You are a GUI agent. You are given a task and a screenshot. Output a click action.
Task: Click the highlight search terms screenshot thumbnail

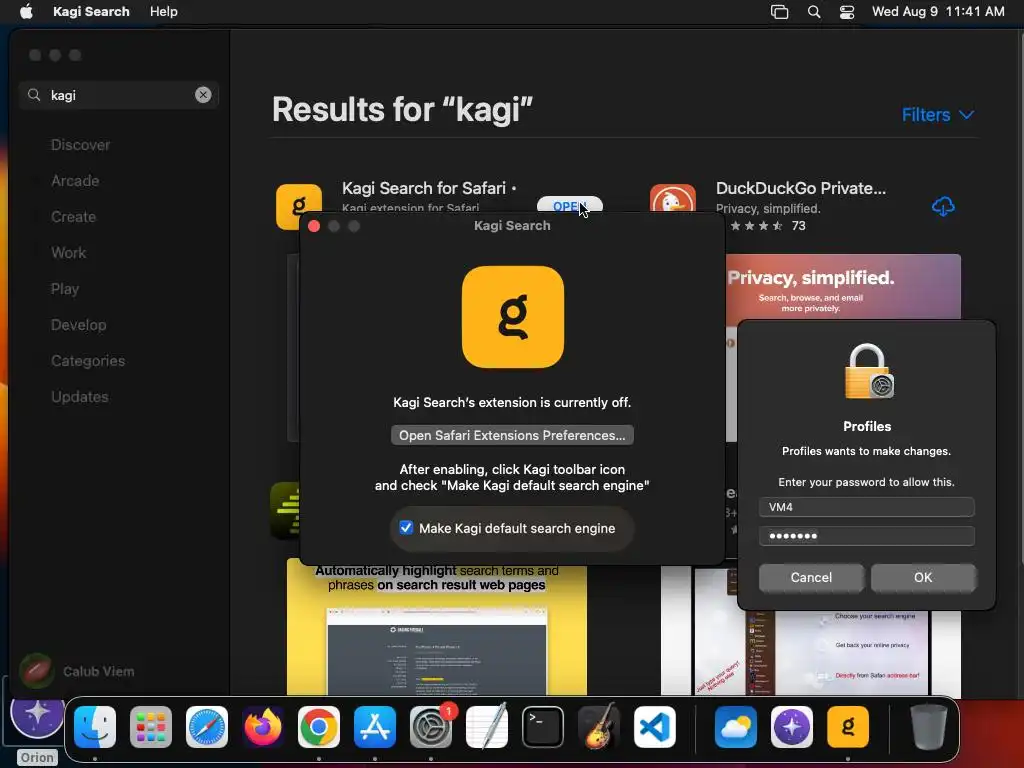click(436, 628)
